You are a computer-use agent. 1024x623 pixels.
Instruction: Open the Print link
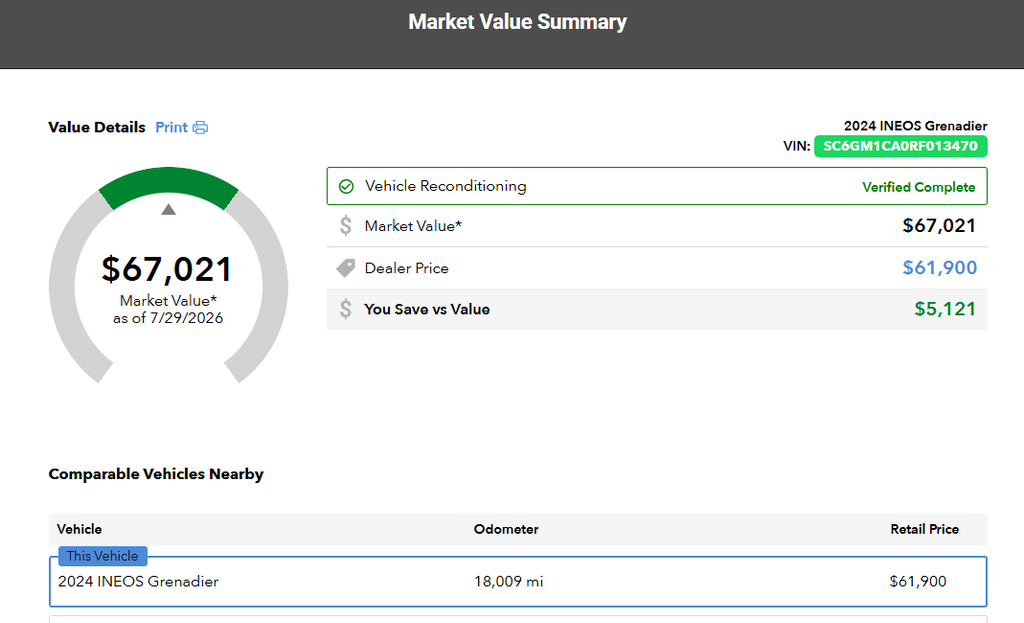[171, 127]
